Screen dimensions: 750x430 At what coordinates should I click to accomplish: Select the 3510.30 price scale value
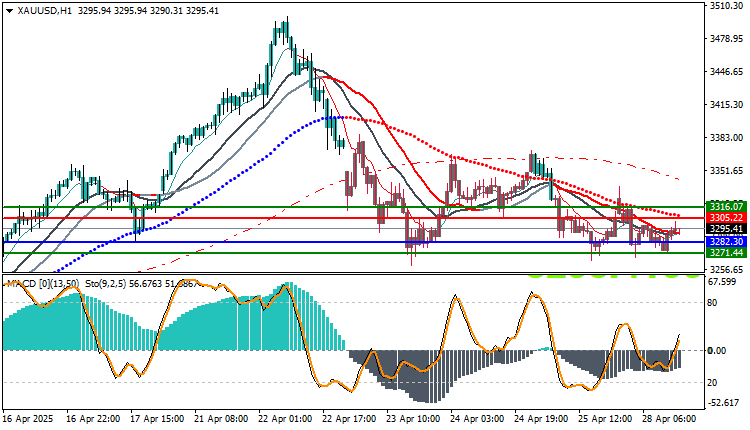(x=726, y=6)
